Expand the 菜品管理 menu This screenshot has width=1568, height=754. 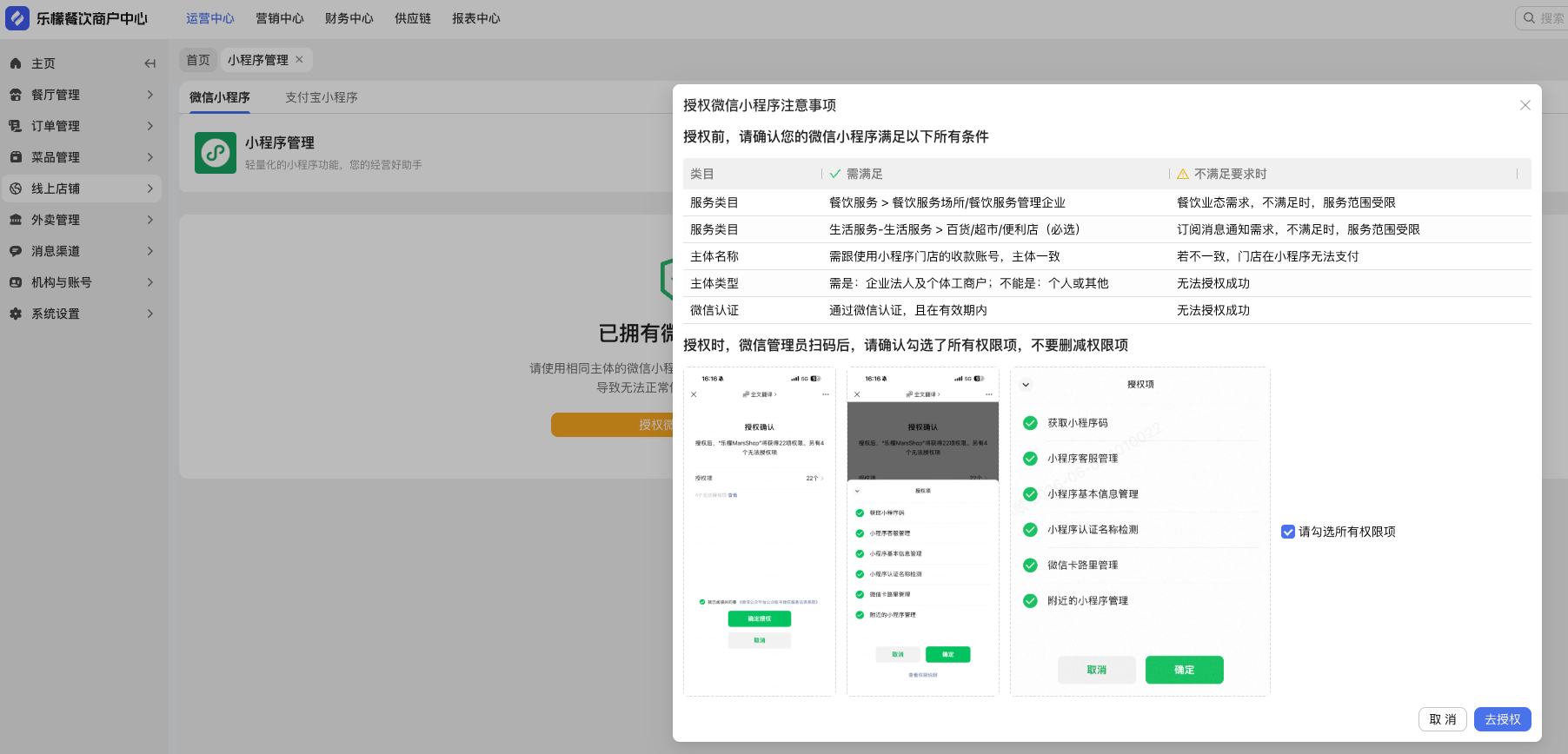click(150, 157)
